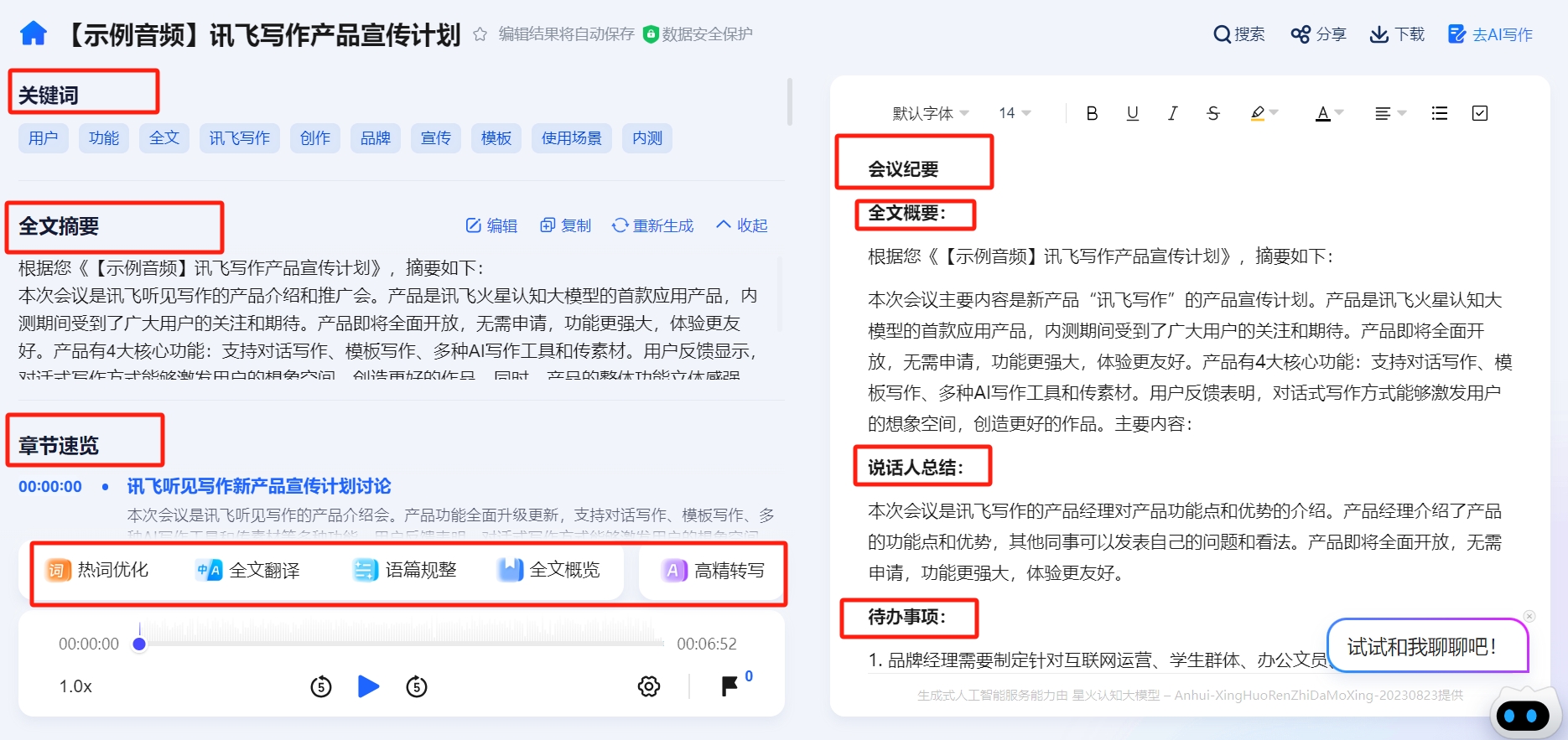The height and width of the screenshot is (740, 1568).
Task: Select the 品牌 keyword tag
Action: [x=376, y=138]
